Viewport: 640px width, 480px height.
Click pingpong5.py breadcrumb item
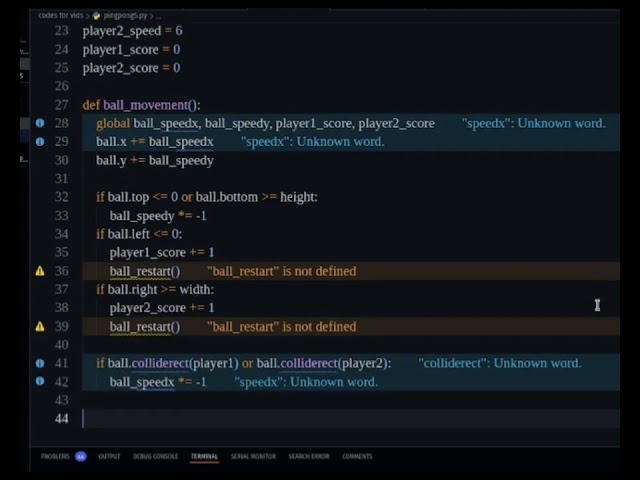click(x=125, y=16)
